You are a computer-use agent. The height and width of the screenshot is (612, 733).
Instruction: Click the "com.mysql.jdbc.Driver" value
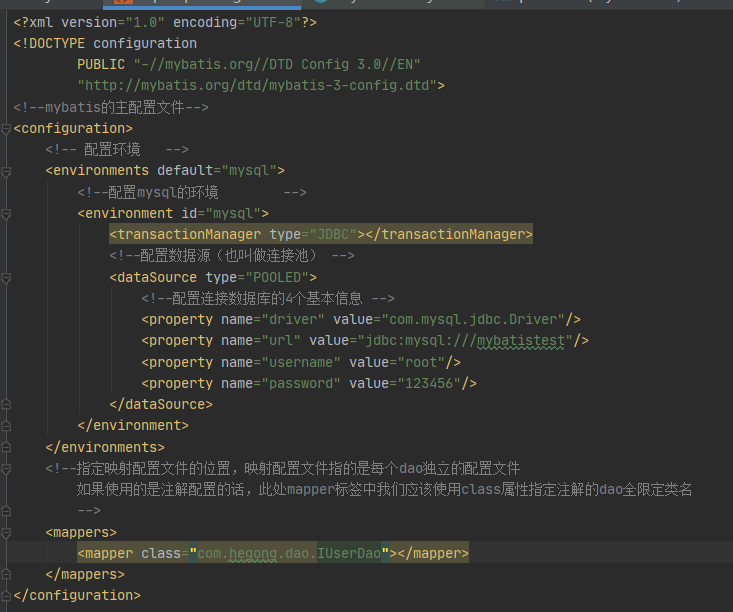[x=473, y=319]
